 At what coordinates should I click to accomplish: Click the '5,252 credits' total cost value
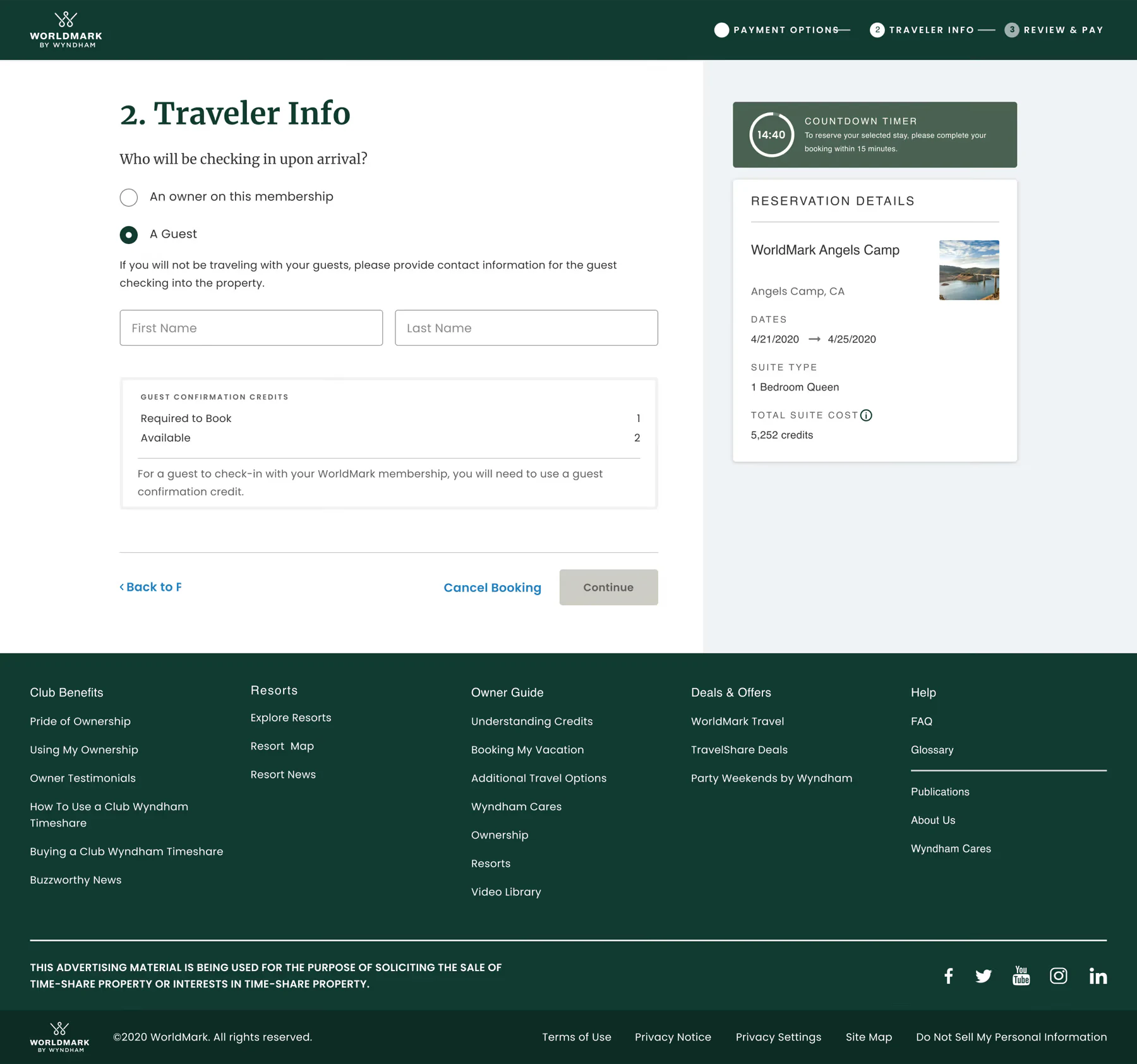click(782, 435)
